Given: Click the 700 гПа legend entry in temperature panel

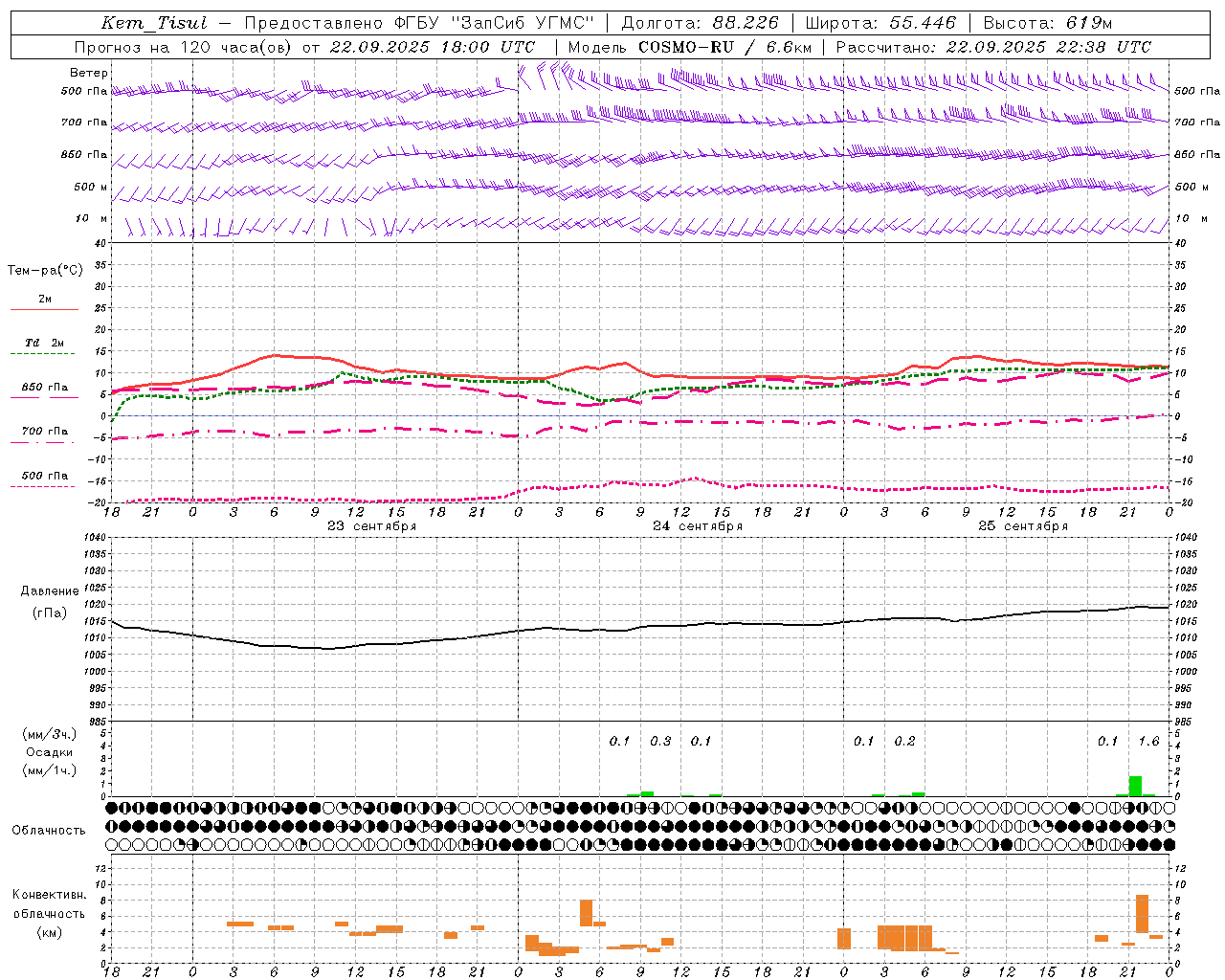Looking at the screenshot, I should tap(45, 431).
